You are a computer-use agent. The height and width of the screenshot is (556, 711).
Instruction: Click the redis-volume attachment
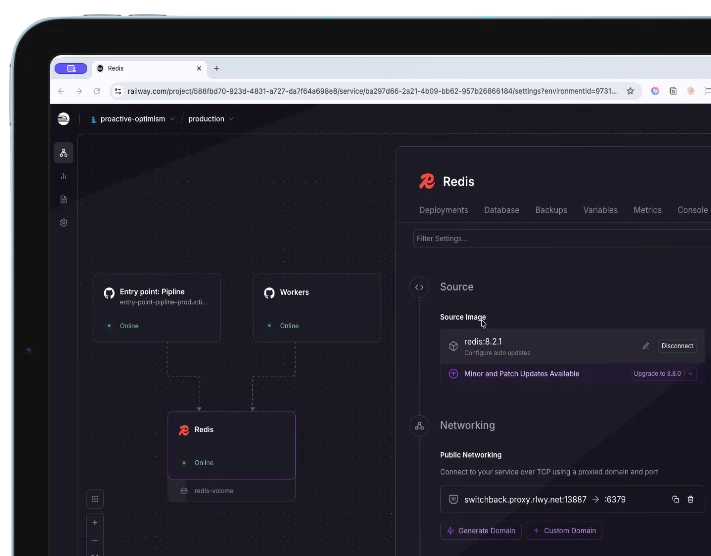point(231,491)
